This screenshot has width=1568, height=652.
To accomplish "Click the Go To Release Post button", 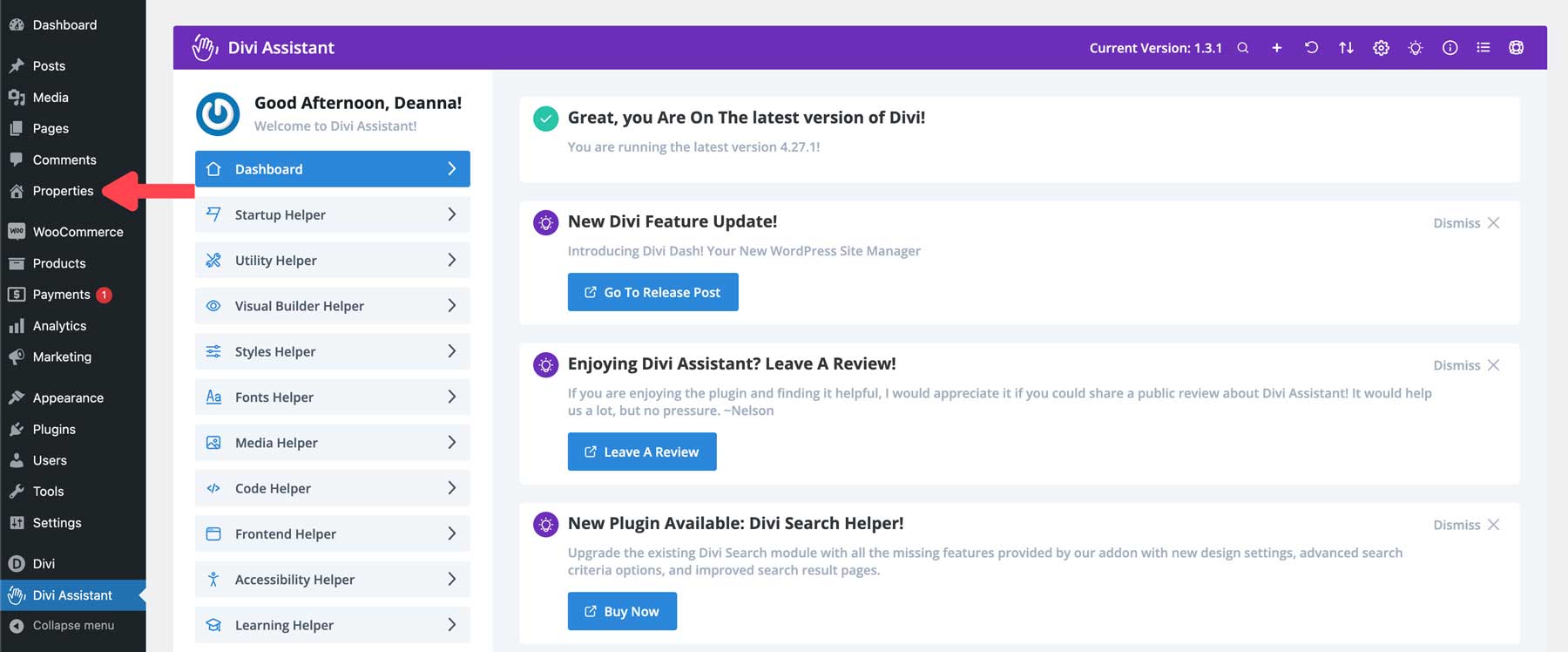I will 652,292.
